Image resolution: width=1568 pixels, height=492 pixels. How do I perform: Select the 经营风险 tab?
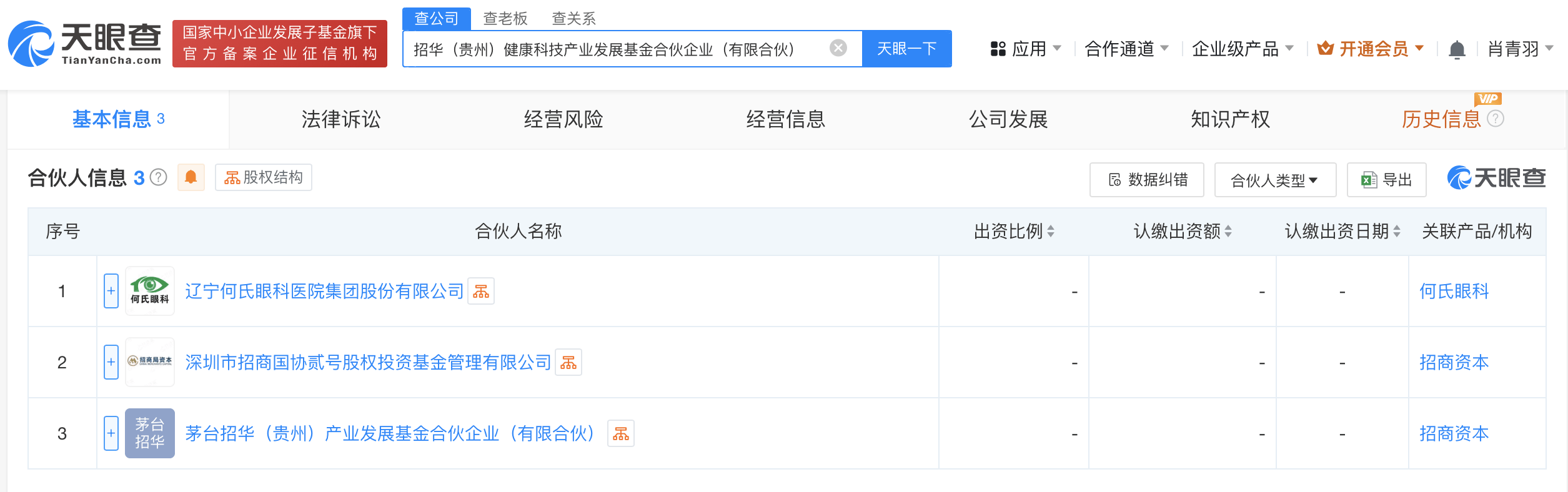point(563,119)
